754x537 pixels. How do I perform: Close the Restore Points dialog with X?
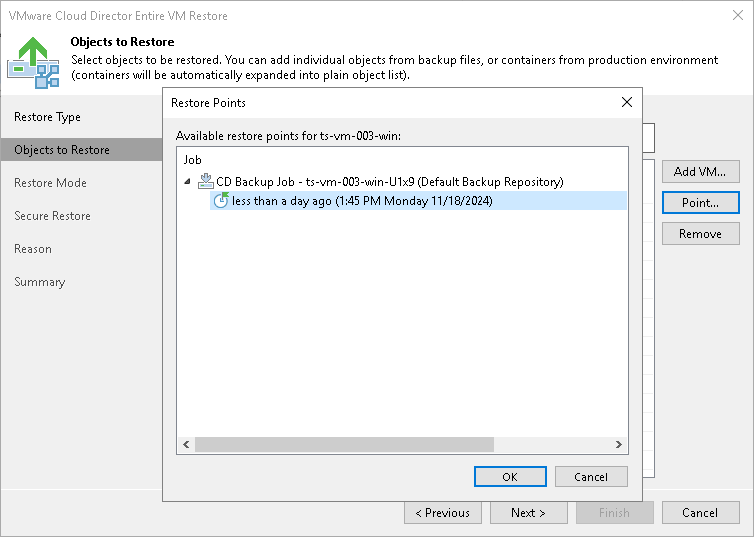point(627,102)
